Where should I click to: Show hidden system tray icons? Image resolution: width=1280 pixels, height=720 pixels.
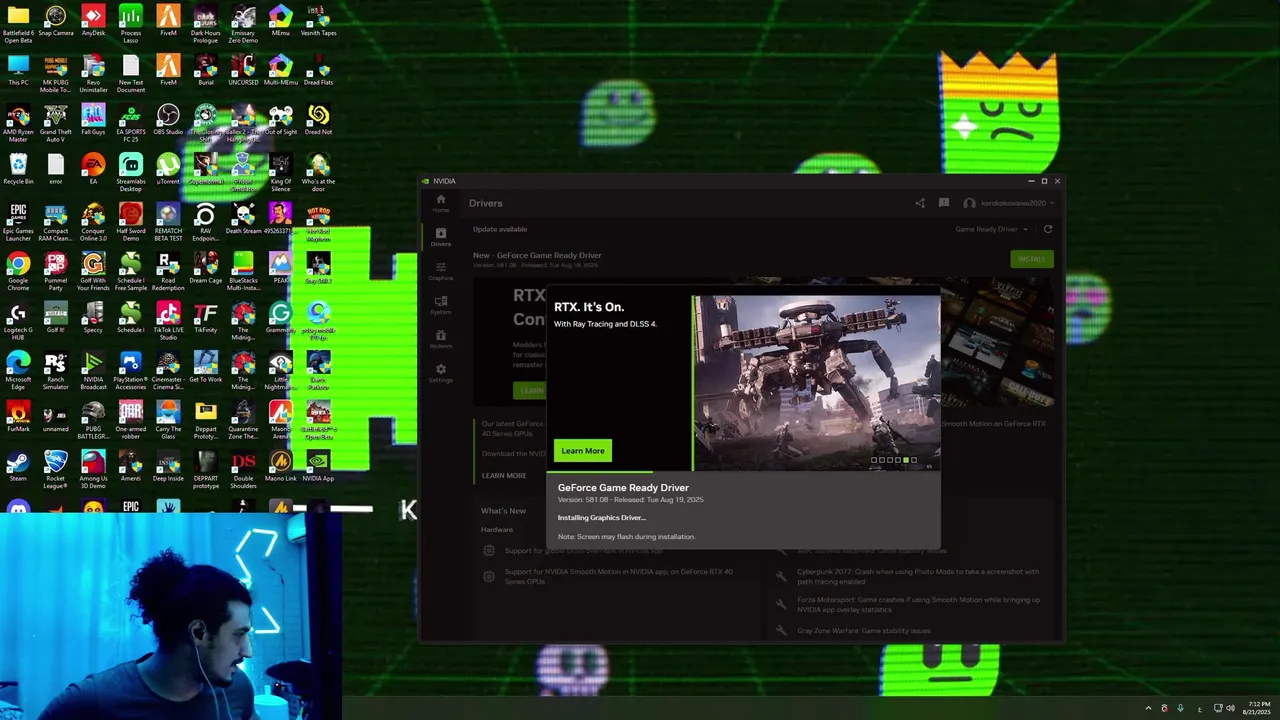1148,708
